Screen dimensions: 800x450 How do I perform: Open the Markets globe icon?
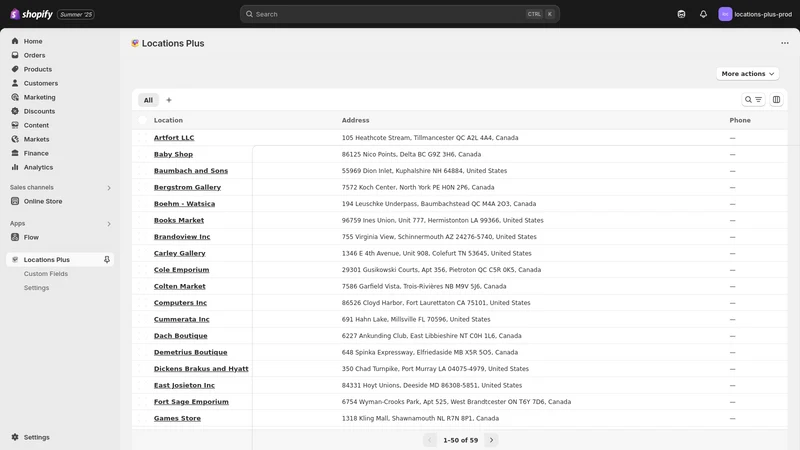pos(15,139)
